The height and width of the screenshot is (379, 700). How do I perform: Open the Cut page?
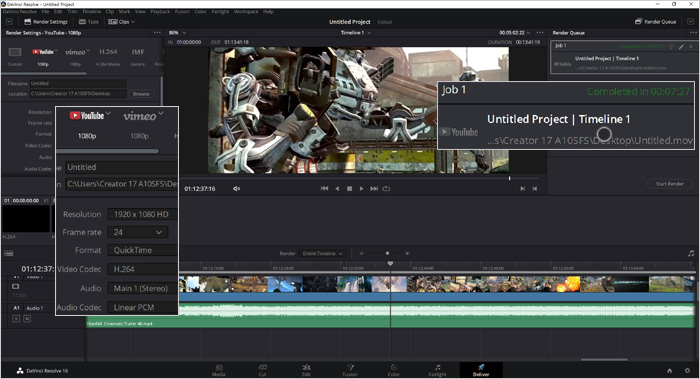(x=262, y=370)
